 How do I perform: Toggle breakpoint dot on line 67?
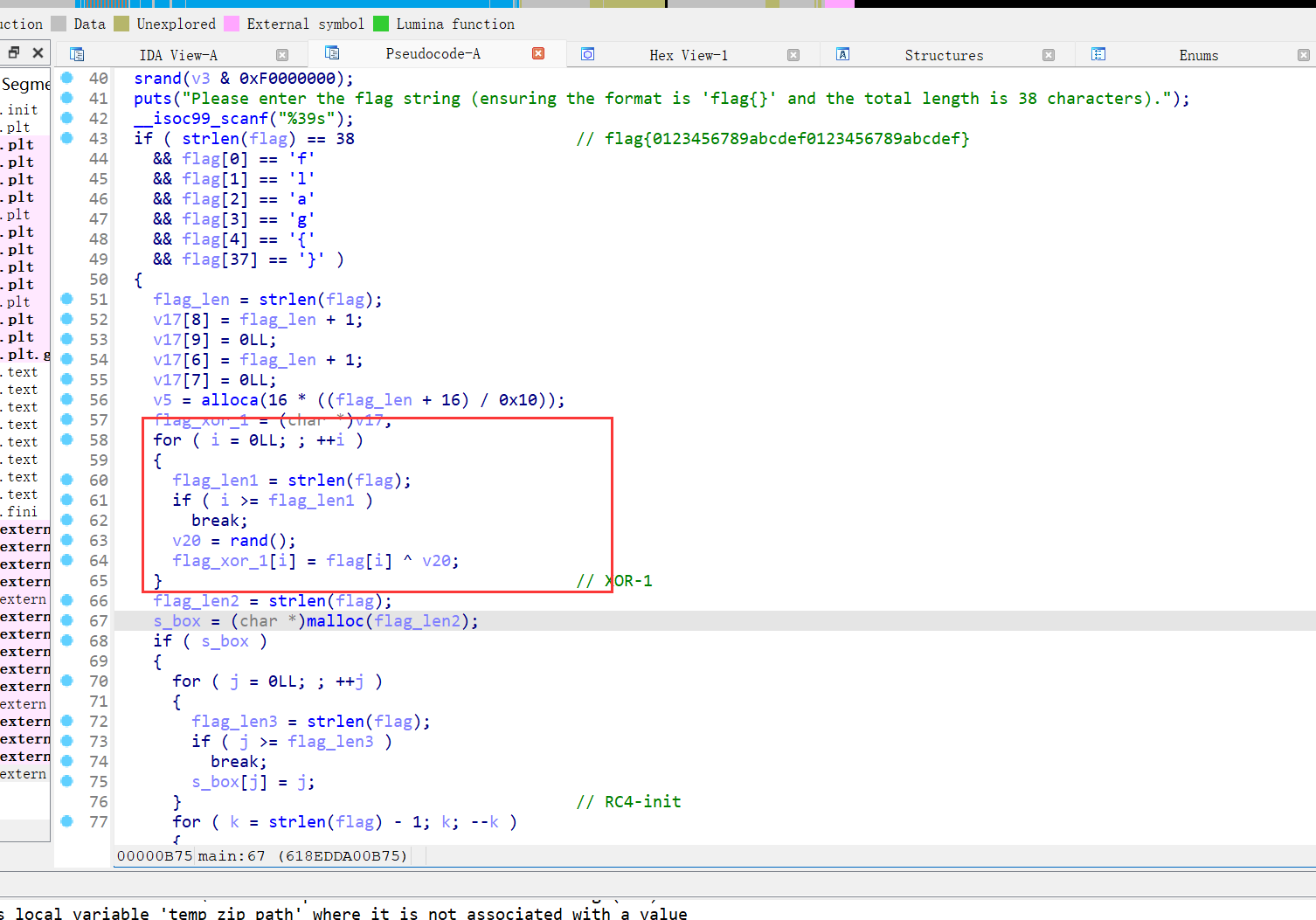(67, 620)
